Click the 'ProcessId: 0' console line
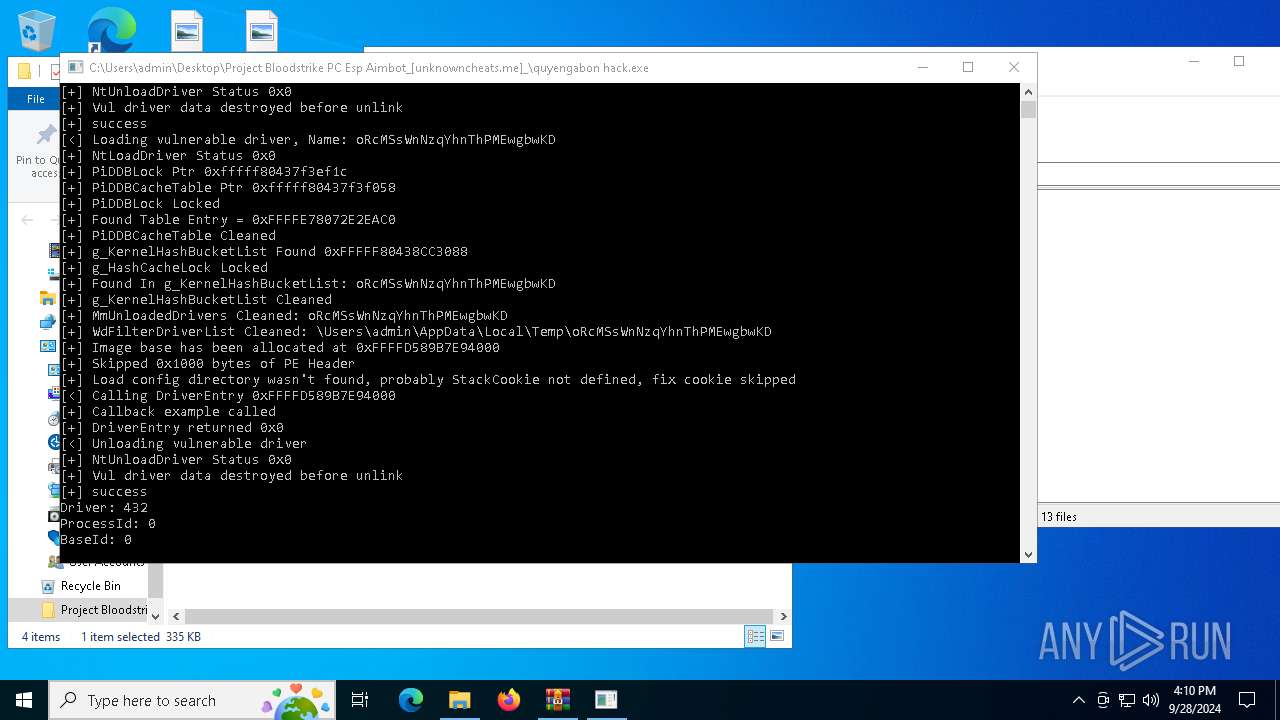1280x720 pixels. pos(108,524)
